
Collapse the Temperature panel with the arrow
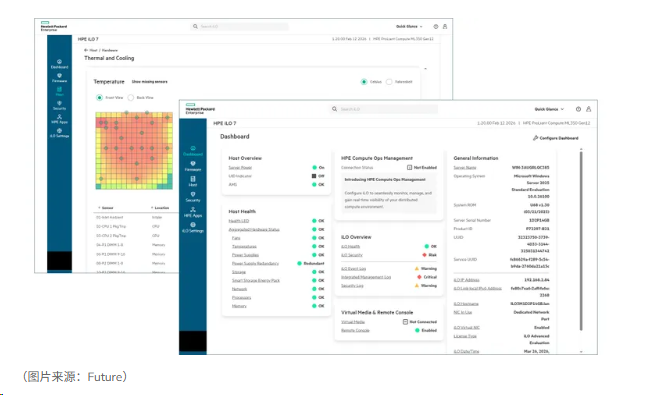pos(425,69)
